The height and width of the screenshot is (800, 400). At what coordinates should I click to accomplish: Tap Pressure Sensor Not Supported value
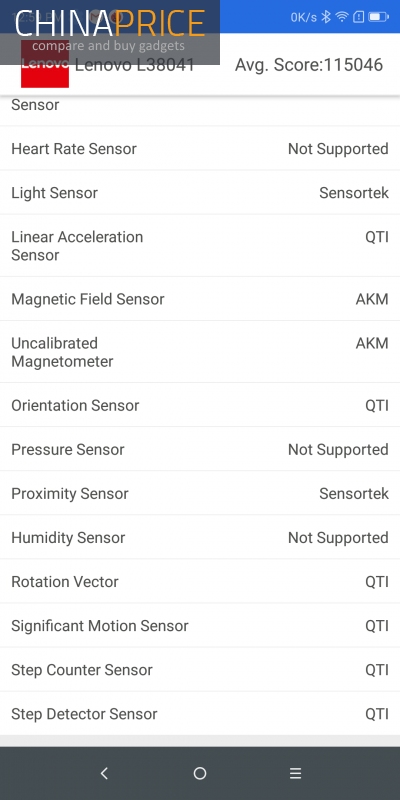click(338, 449)
